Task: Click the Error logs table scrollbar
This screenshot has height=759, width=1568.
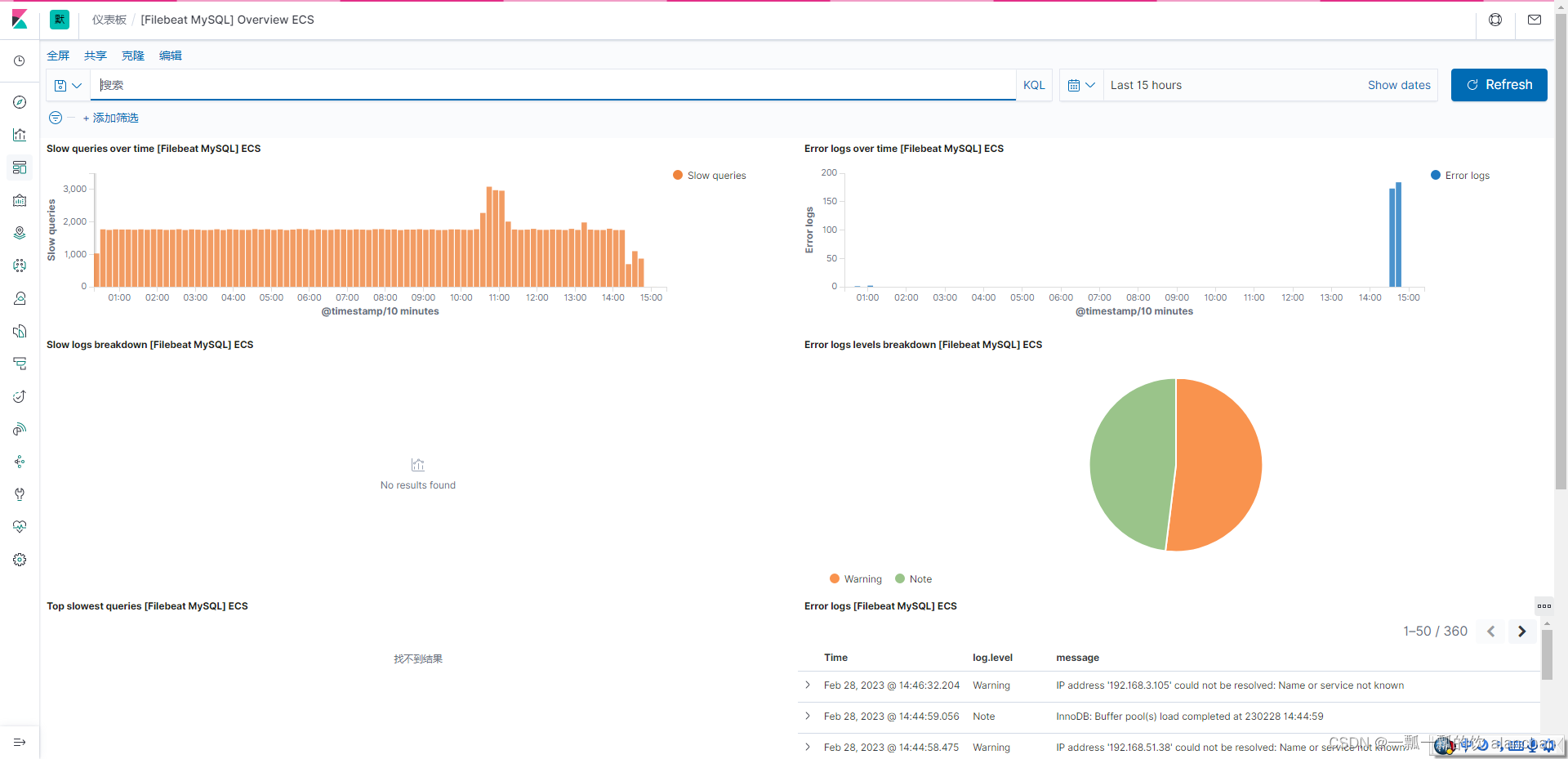Action: (x=1547, y=654)
